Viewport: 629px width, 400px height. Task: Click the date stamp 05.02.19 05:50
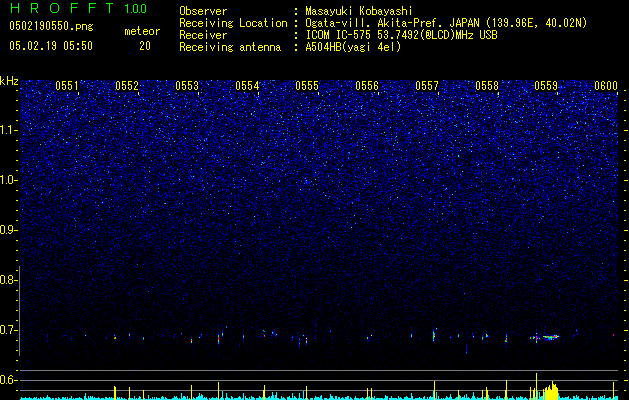(51, 46)
